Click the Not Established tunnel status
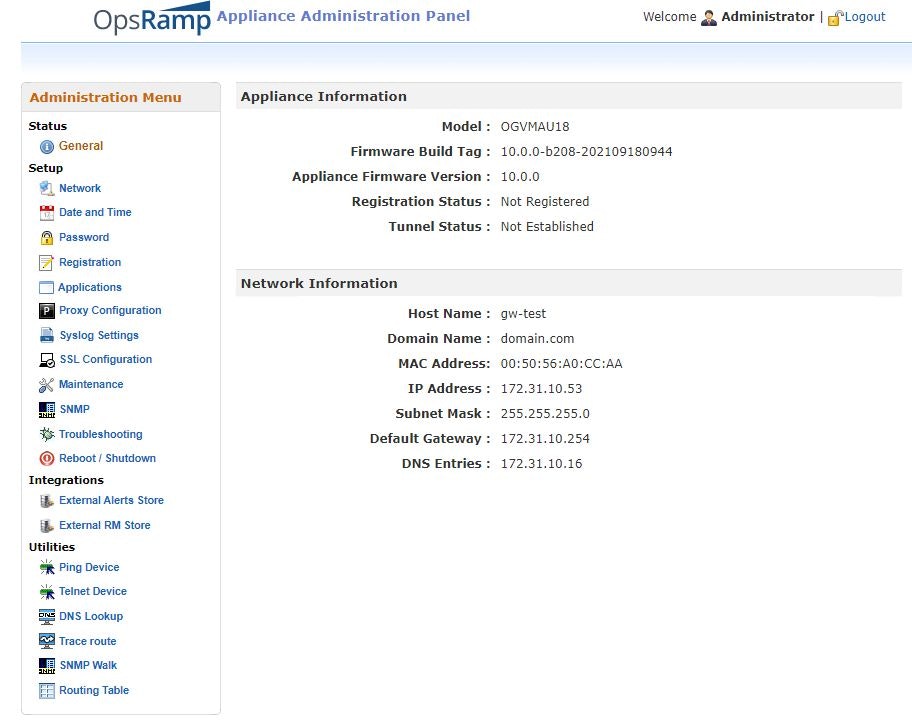The height and width of the screenshot is (722, 912). pos(547,227)
